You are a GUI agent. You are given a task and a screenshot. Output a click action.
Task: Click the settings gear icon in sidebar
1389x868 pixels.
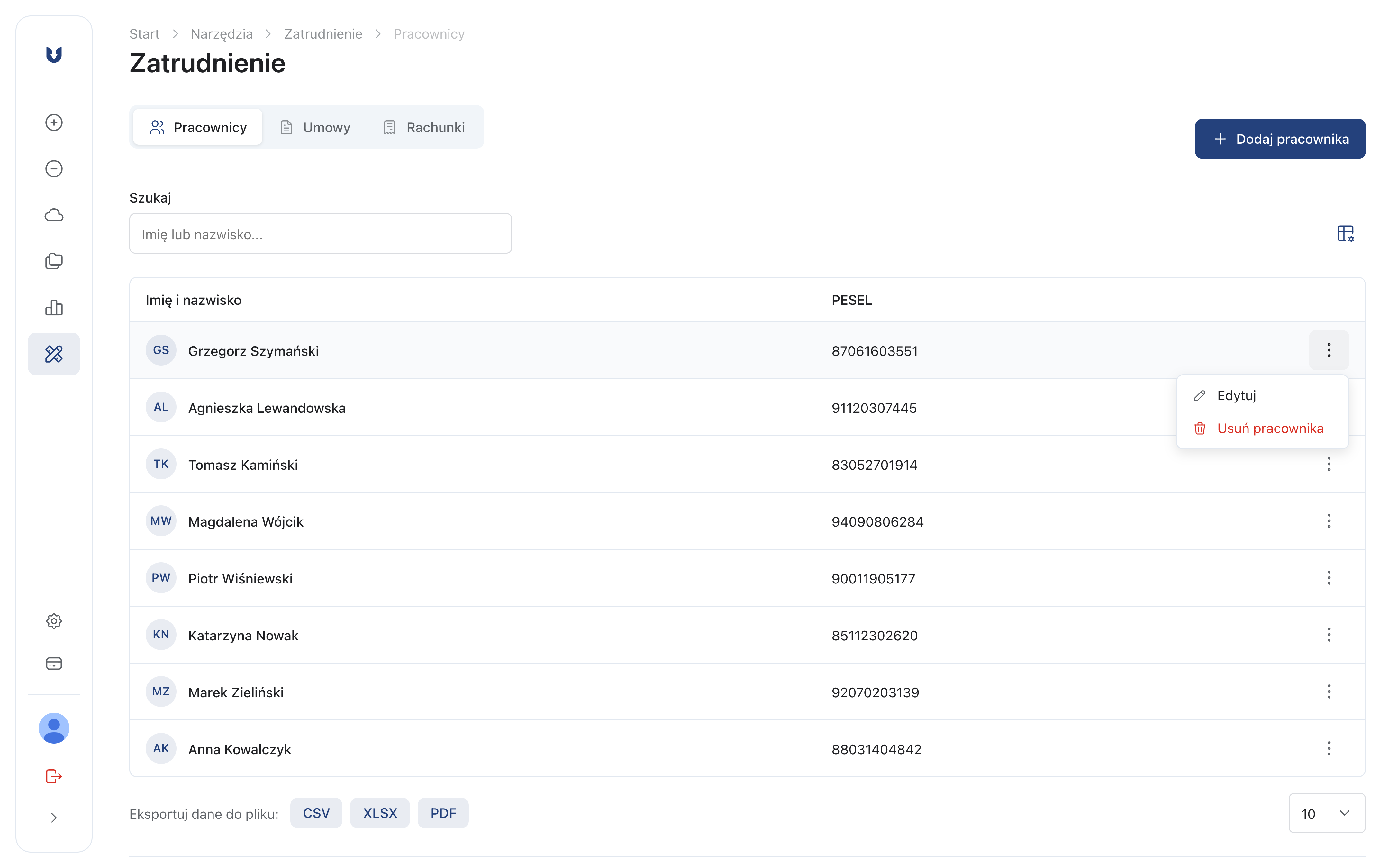pos(54,621)
